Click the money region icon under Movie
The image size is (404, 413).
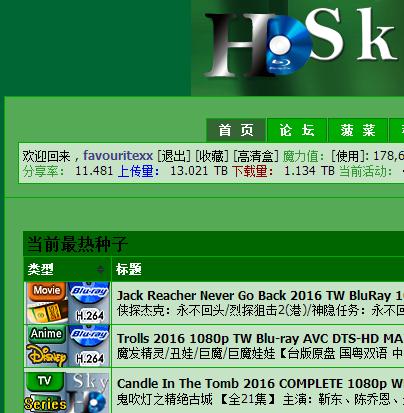(47, 313)
